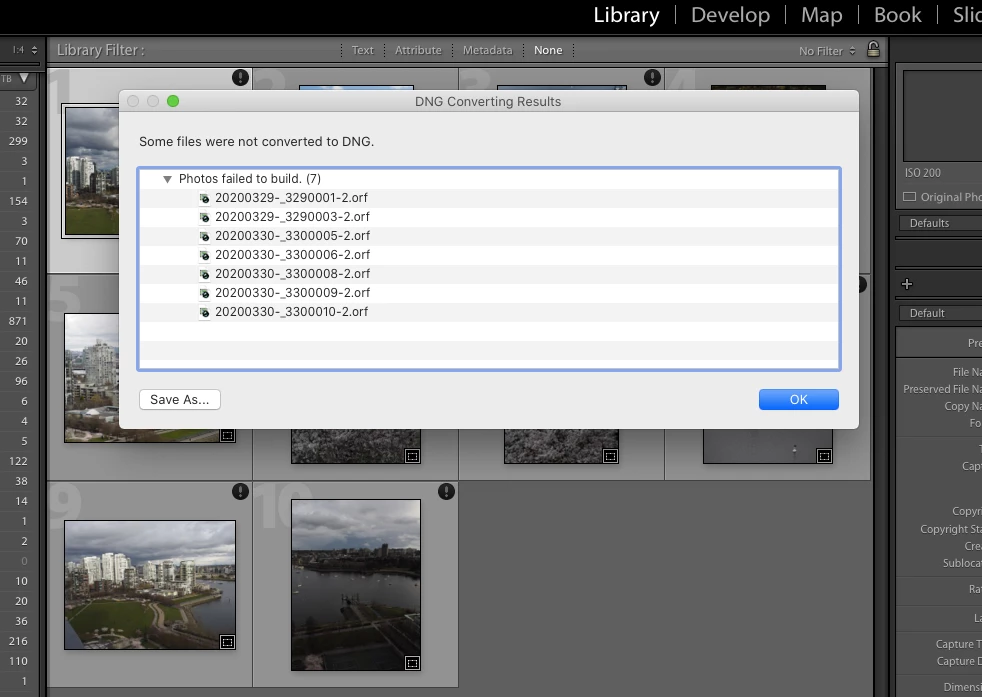The height and width of the screenshot is (697, 982).
Task: Select photo 1 thumbnail behind the dialog
Action: (91, 171)
